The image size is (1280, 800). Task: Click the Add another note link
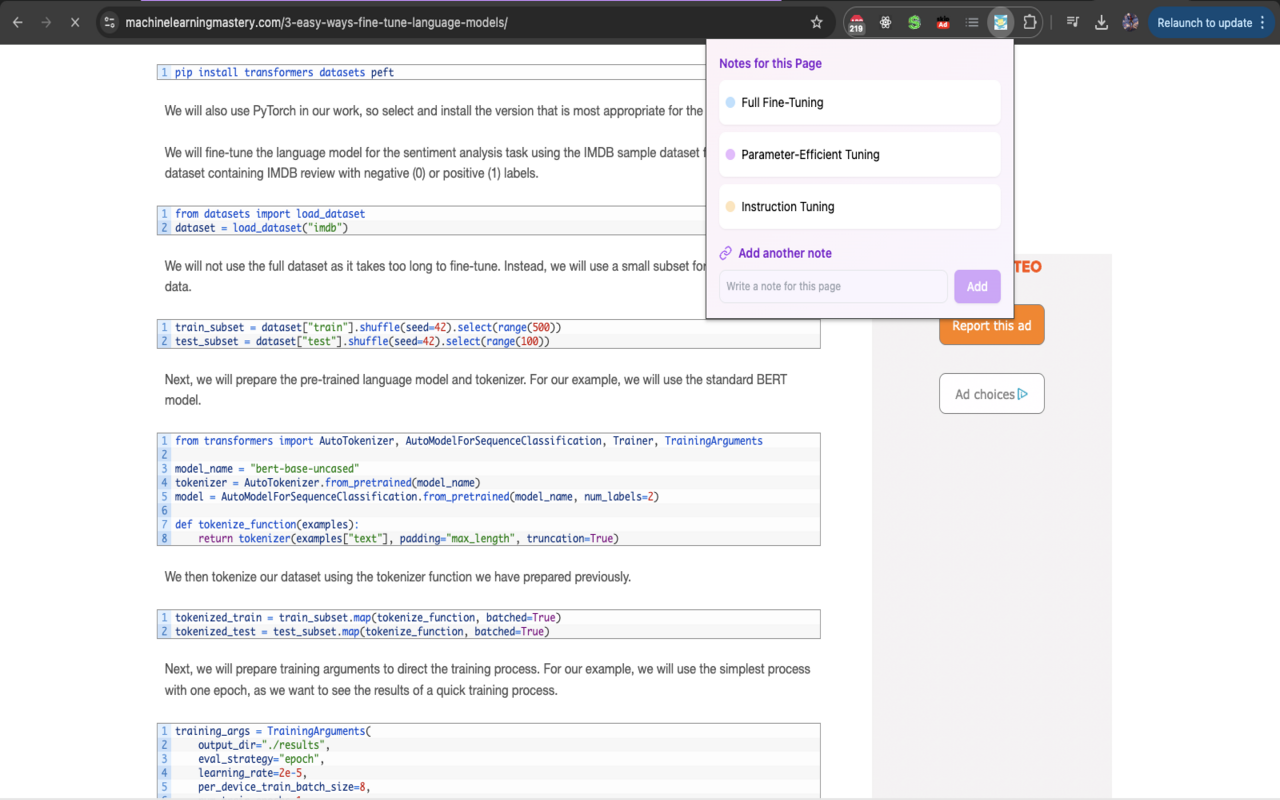pos(785,253)
